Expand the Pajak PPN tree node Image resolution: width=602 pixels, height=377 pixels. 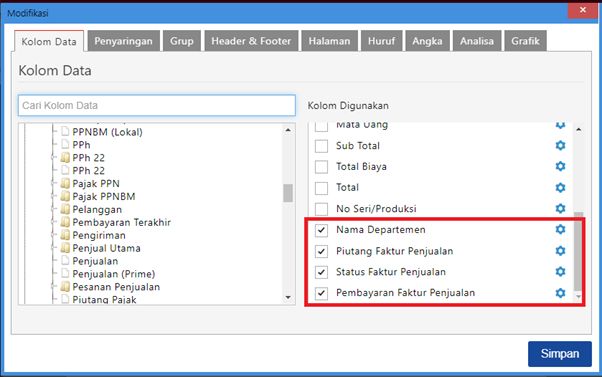click(53, 184)
